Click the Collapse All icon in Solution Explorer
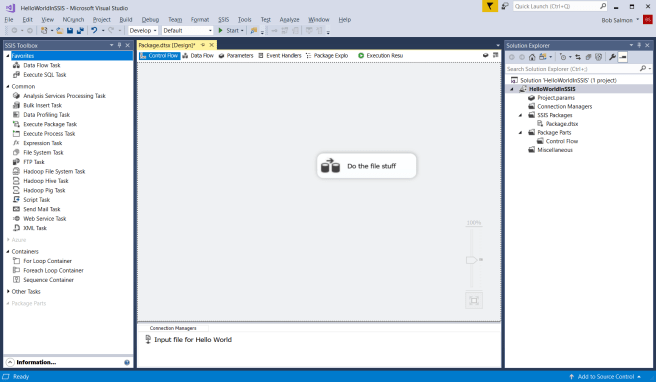Screen dimensions: 656x382 588,57
